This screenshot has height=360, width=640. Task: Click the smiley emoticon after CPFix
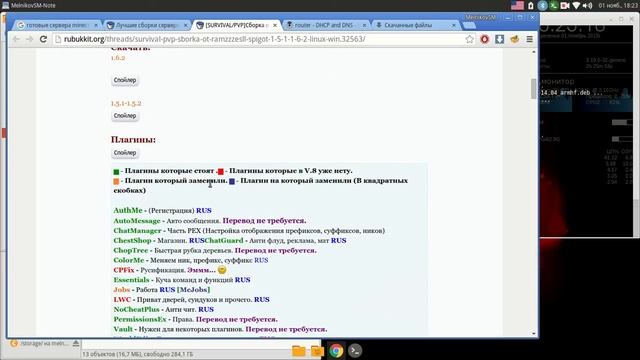[x=222, y=270]
